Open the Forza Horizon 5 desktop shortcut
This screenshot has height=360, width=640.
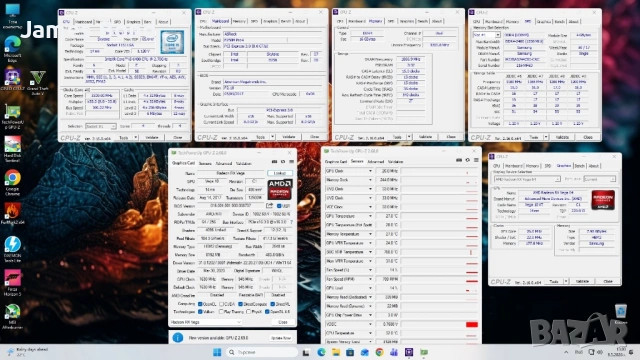click(12, 283)
